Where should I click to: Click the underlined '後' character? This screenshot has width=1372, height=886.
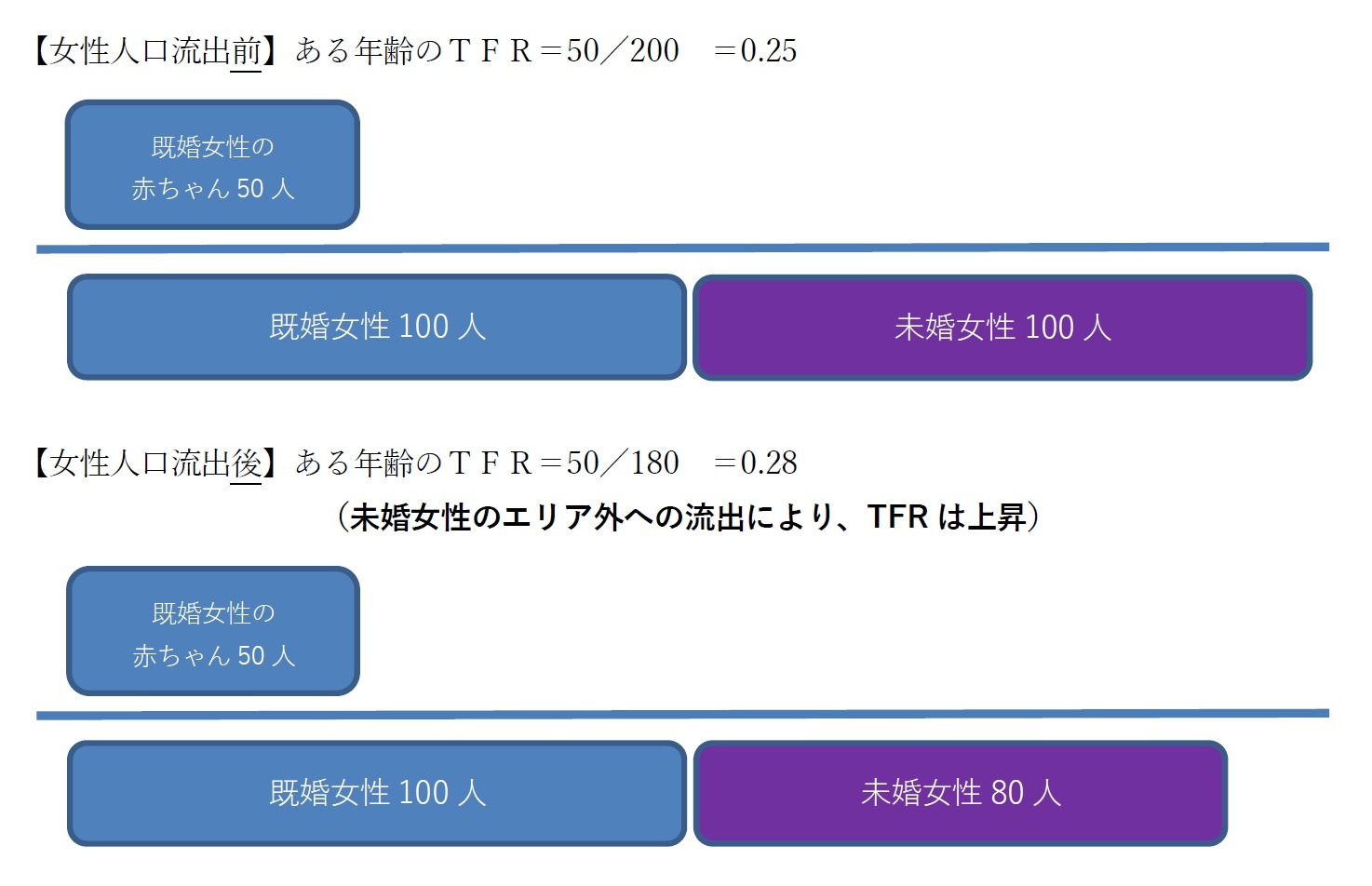(x=246, y=463)
